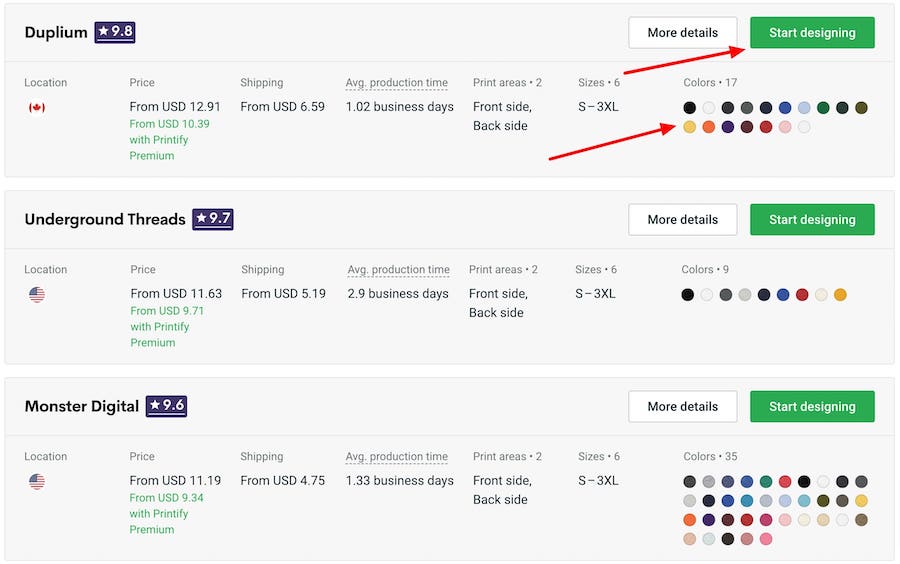Select the purple color swatch for Duplium
The image size is (900, 564).
coord(728,127)
